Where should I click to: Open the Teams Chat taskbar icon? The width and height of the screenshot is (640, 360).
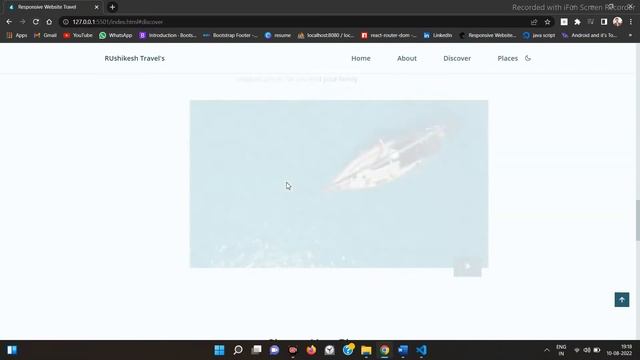275,350
